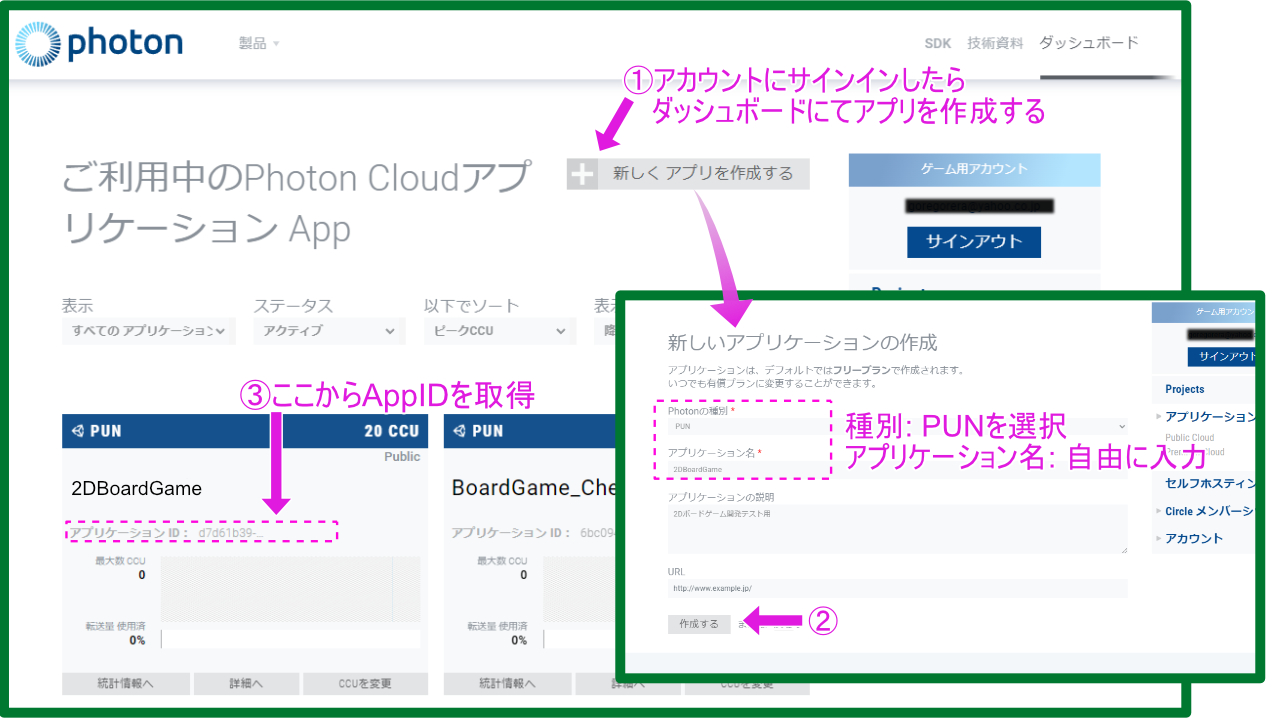Open the Photonの種別 PUN dropdown
Screen dimensions: 1280x720
[x=898, y=426]
